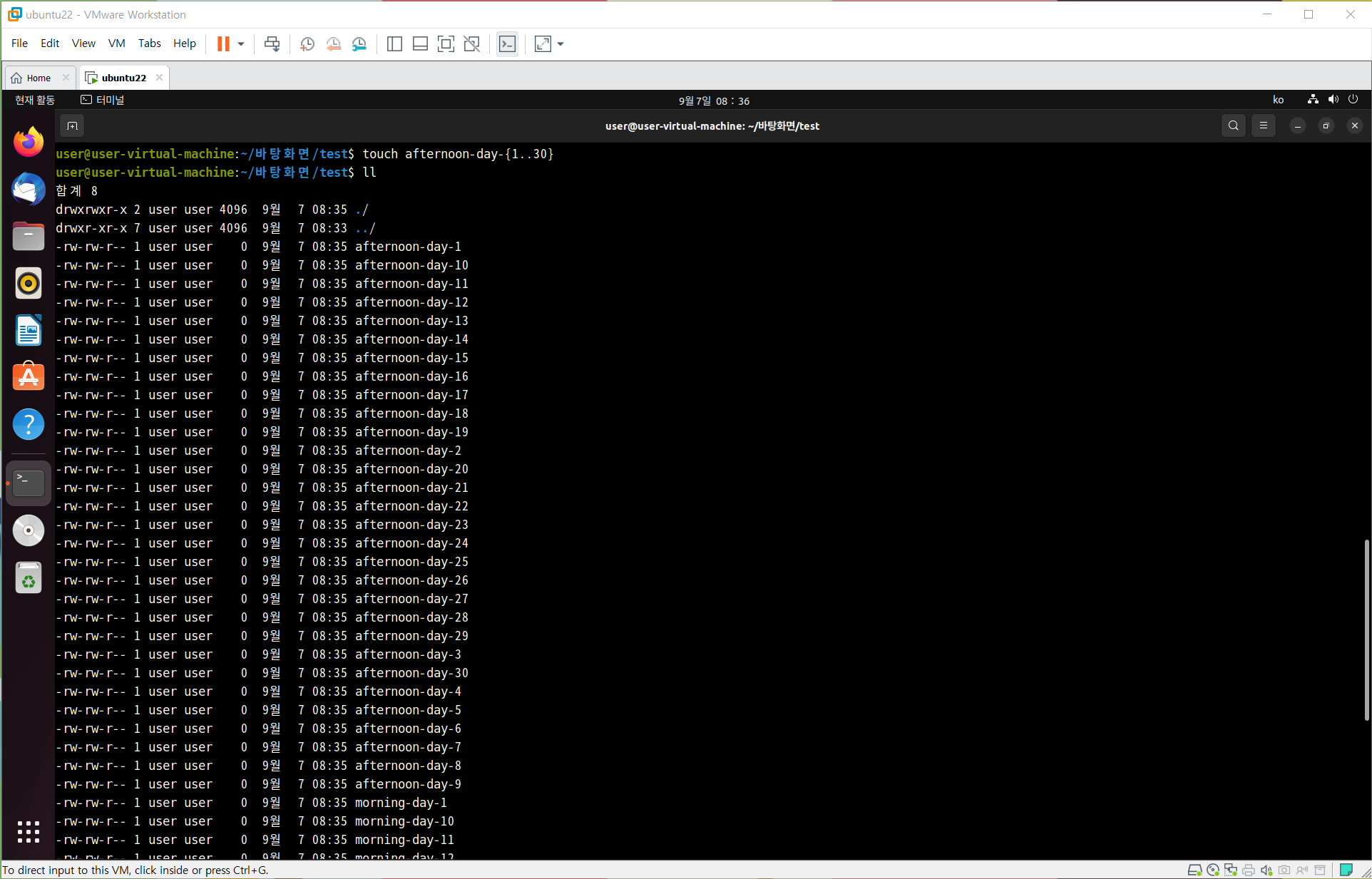Enter full screen mode
Screen dimensions: 1372x879
tap(446, 44)
